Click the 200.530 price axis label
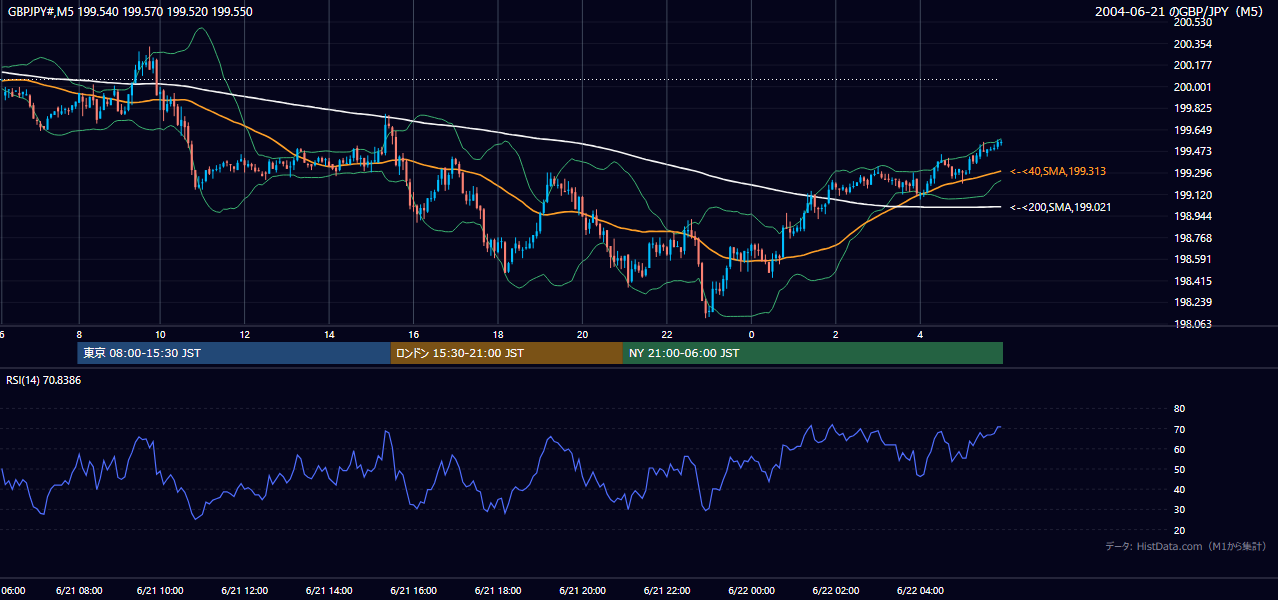Screen dimensions: 1278x600 pyautogui.click(x=1192, y=23)
